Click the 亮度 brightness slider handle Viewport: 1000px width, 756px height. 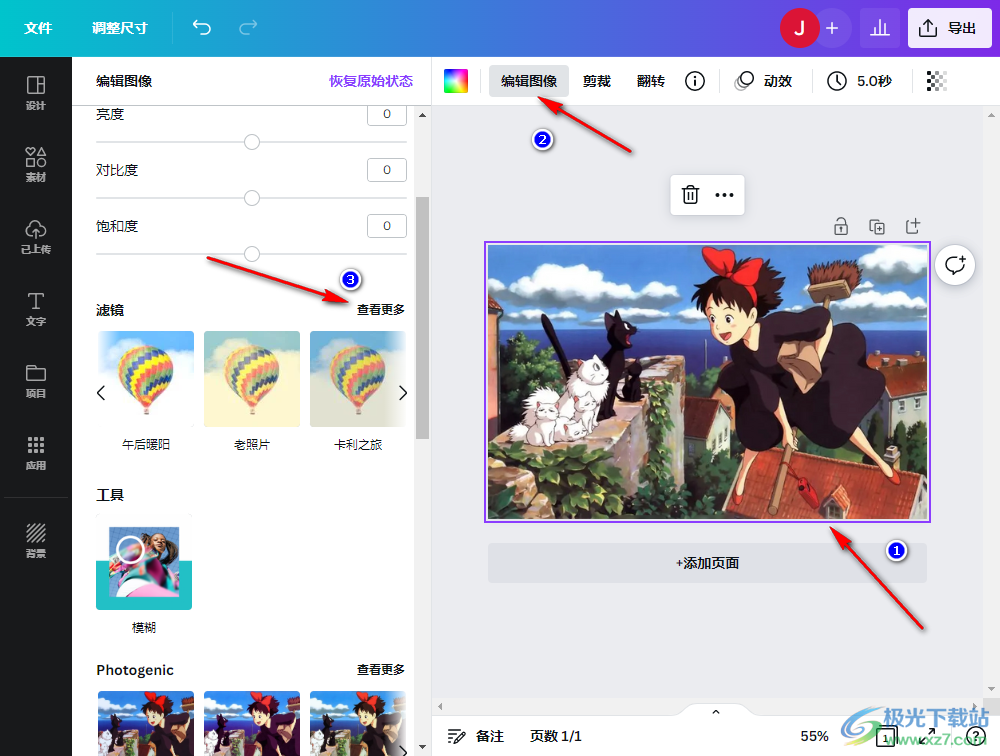[252, 142]
